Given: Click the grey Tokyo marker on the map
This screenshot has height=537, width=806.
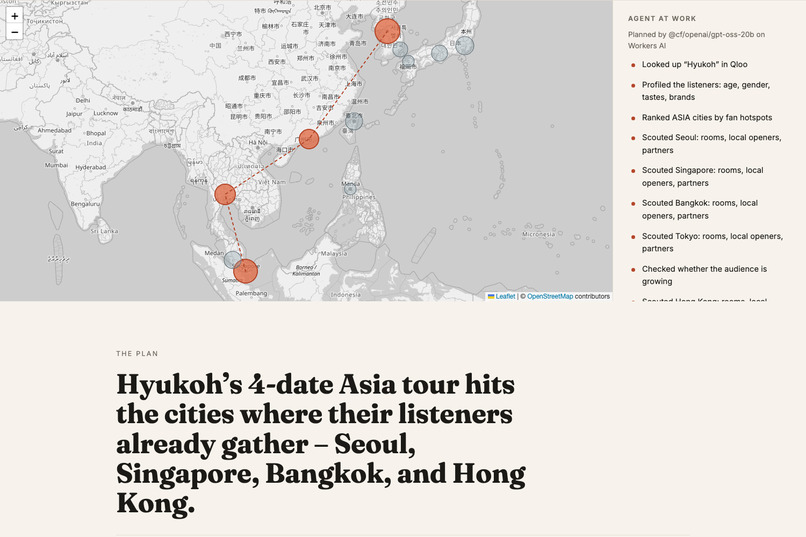Looking at the screenshot, I should 465,45.
